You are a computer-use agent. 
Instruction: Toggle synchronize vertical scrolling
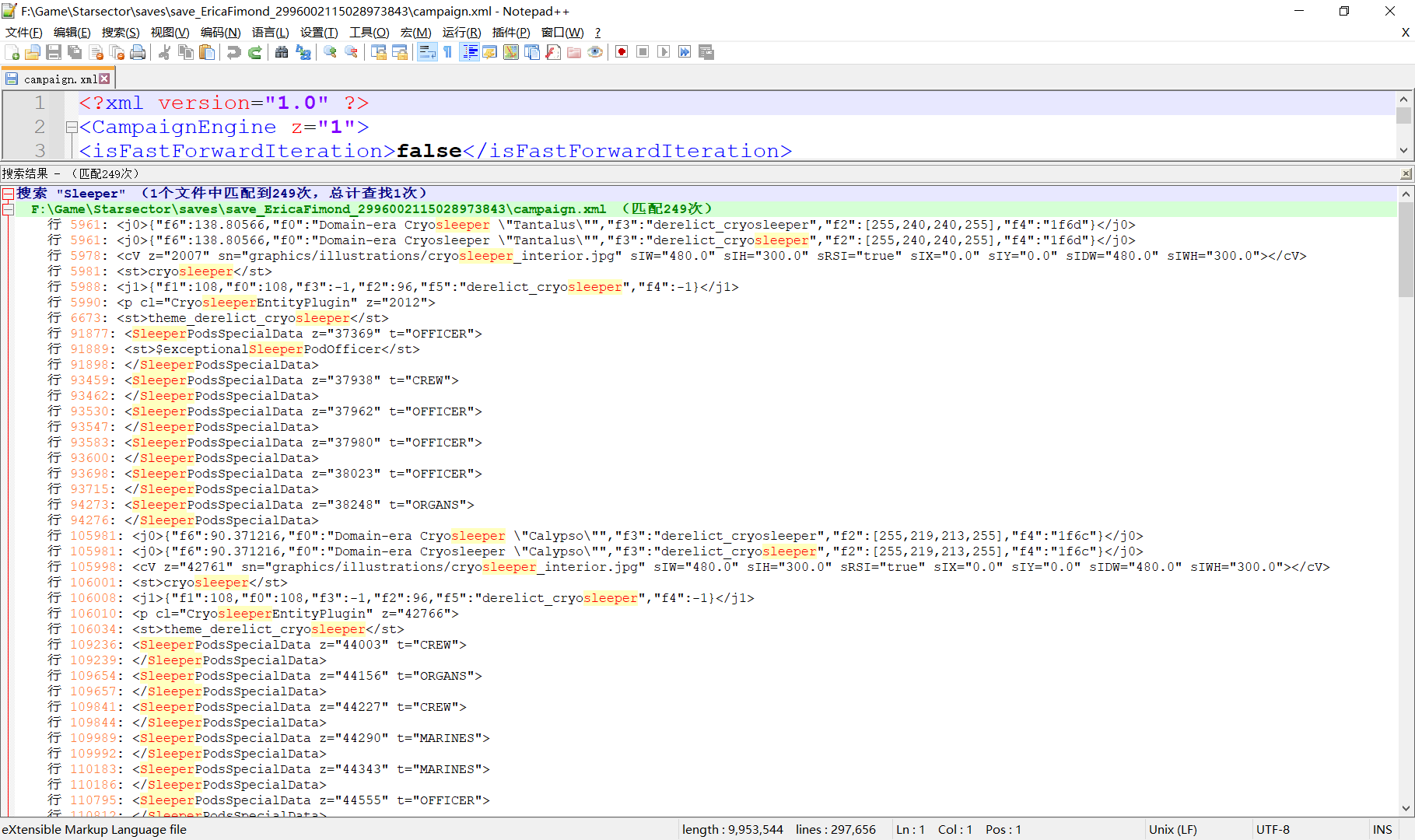point(379,52)
